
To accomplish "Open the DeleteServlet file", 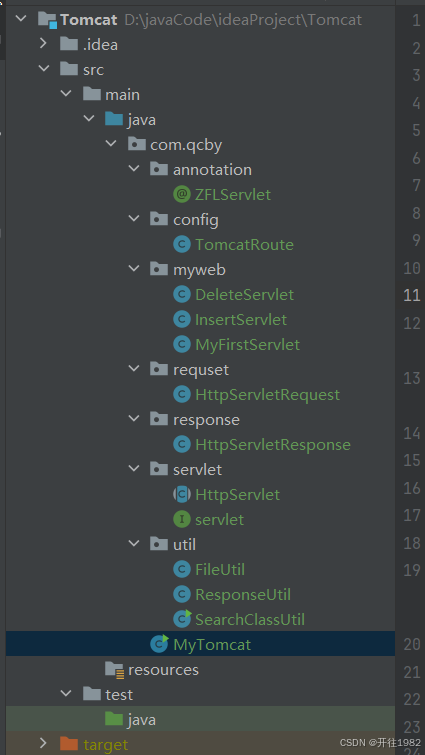I will pyautogui.click(x=244, y=295).
